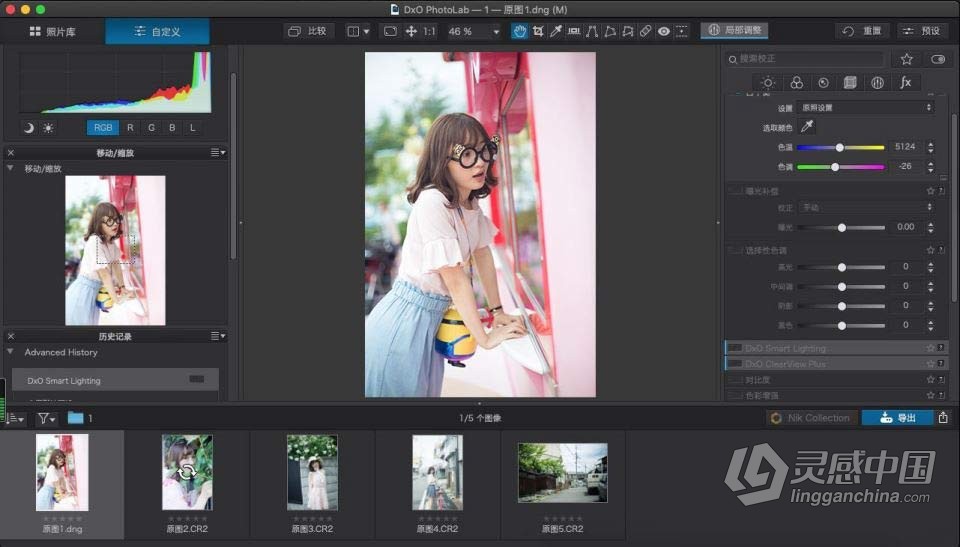Click the favorites star beside search field
The width and height of the screenshot is (960, 547).
click(x=907, y=59)
